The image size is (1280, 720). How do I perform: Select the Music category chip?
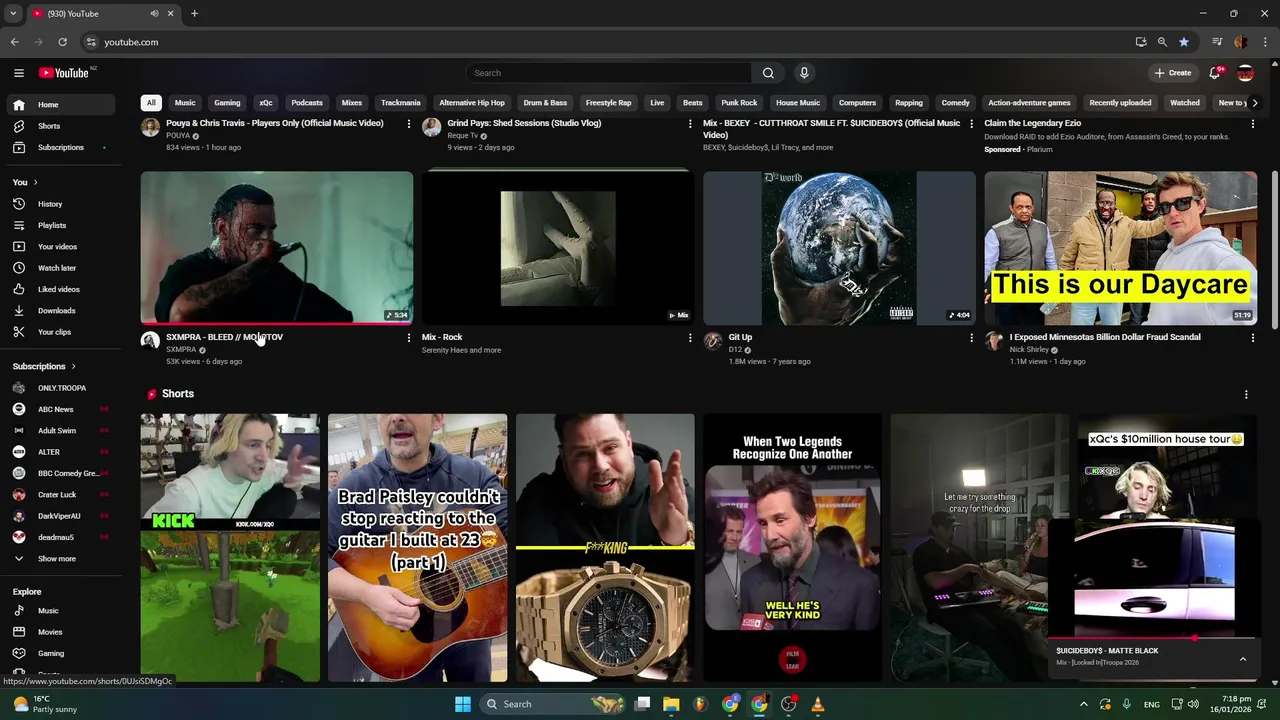185,103
